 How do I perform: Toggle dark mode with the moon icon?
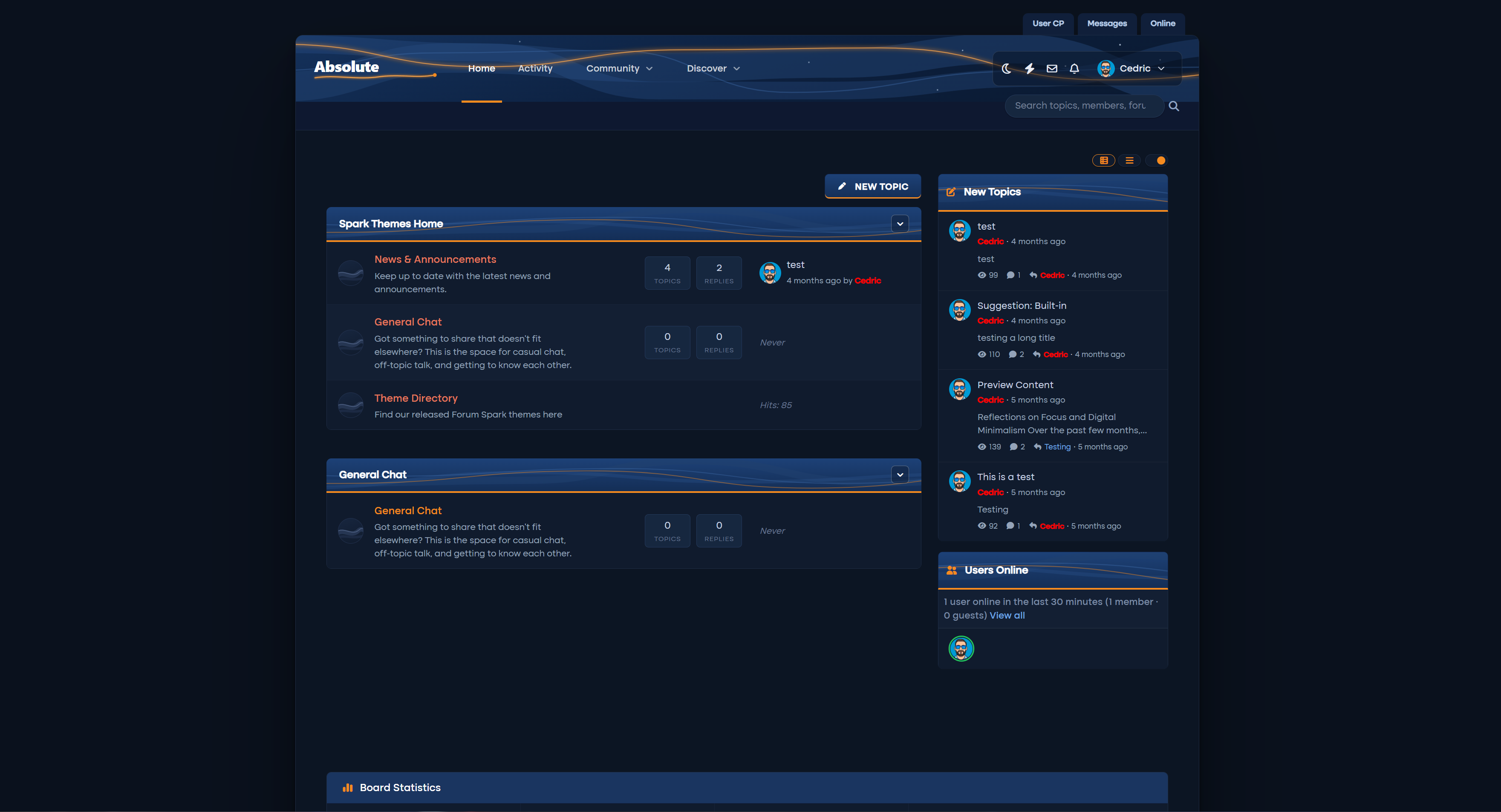[1006, 69]
